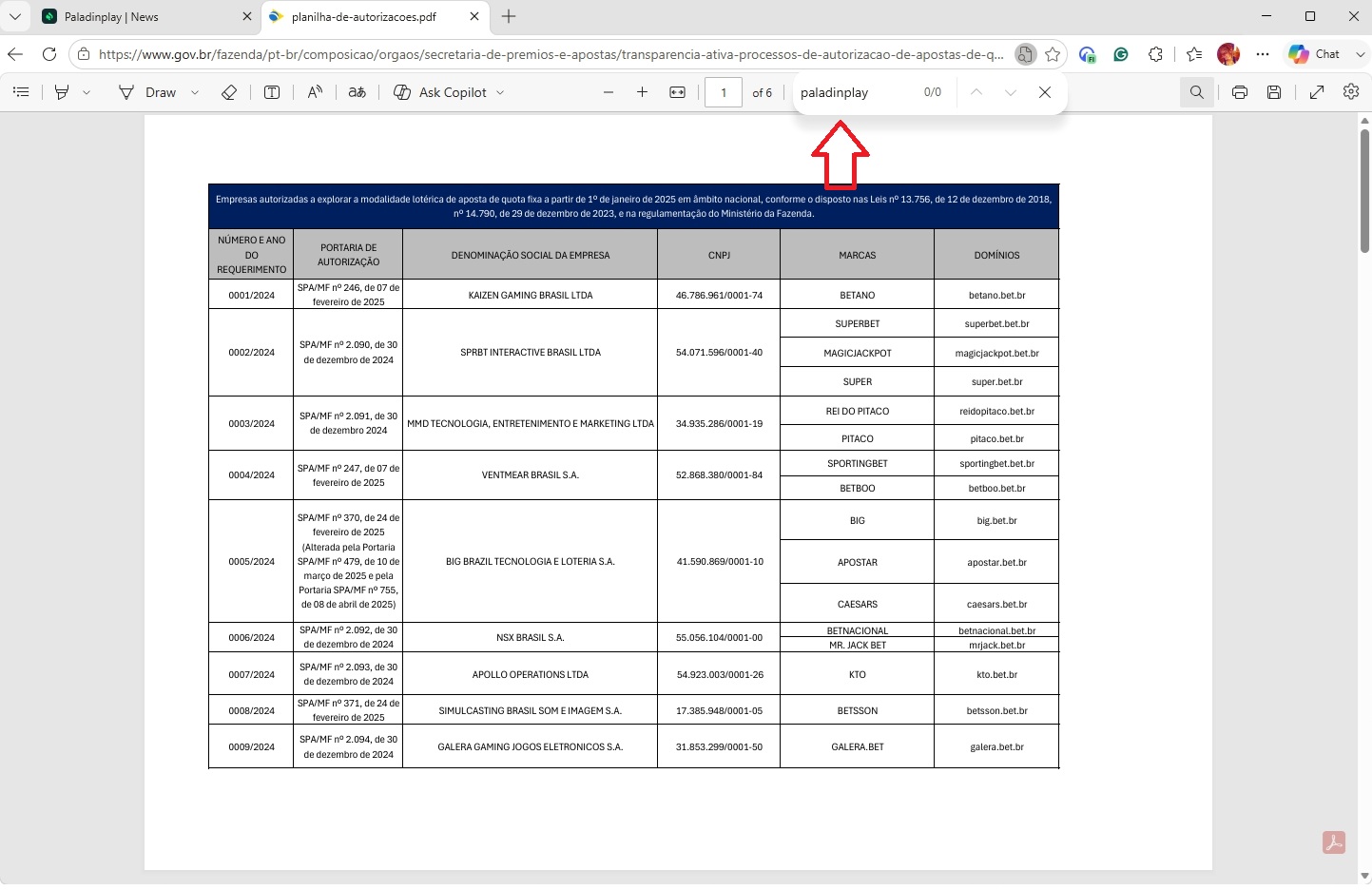Image resolution: width=1372 pixels, height=890 pixels.
Task: View site information lock icon
Action: (x=84, y=54)
